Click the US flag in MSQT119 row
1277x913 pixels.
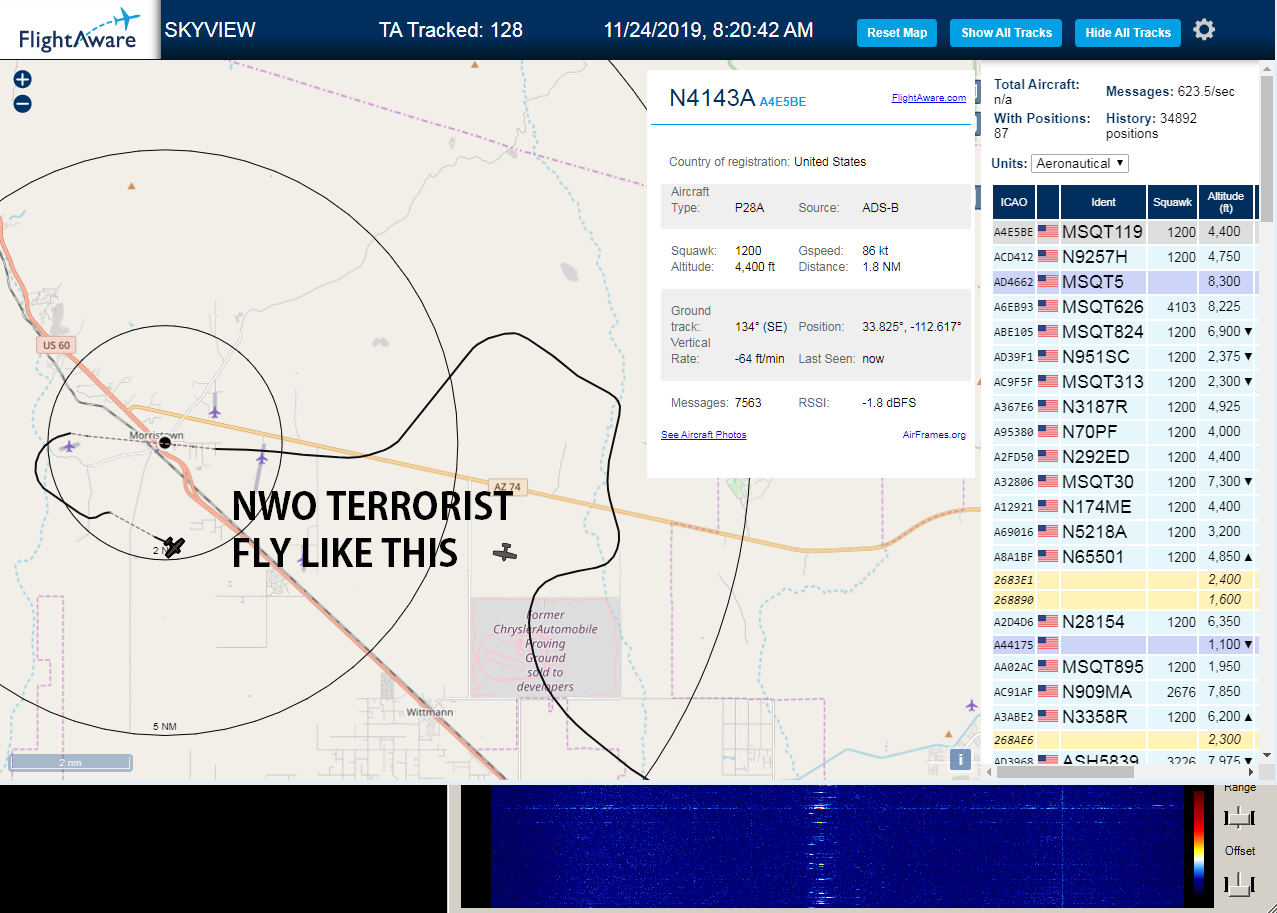1048,232
